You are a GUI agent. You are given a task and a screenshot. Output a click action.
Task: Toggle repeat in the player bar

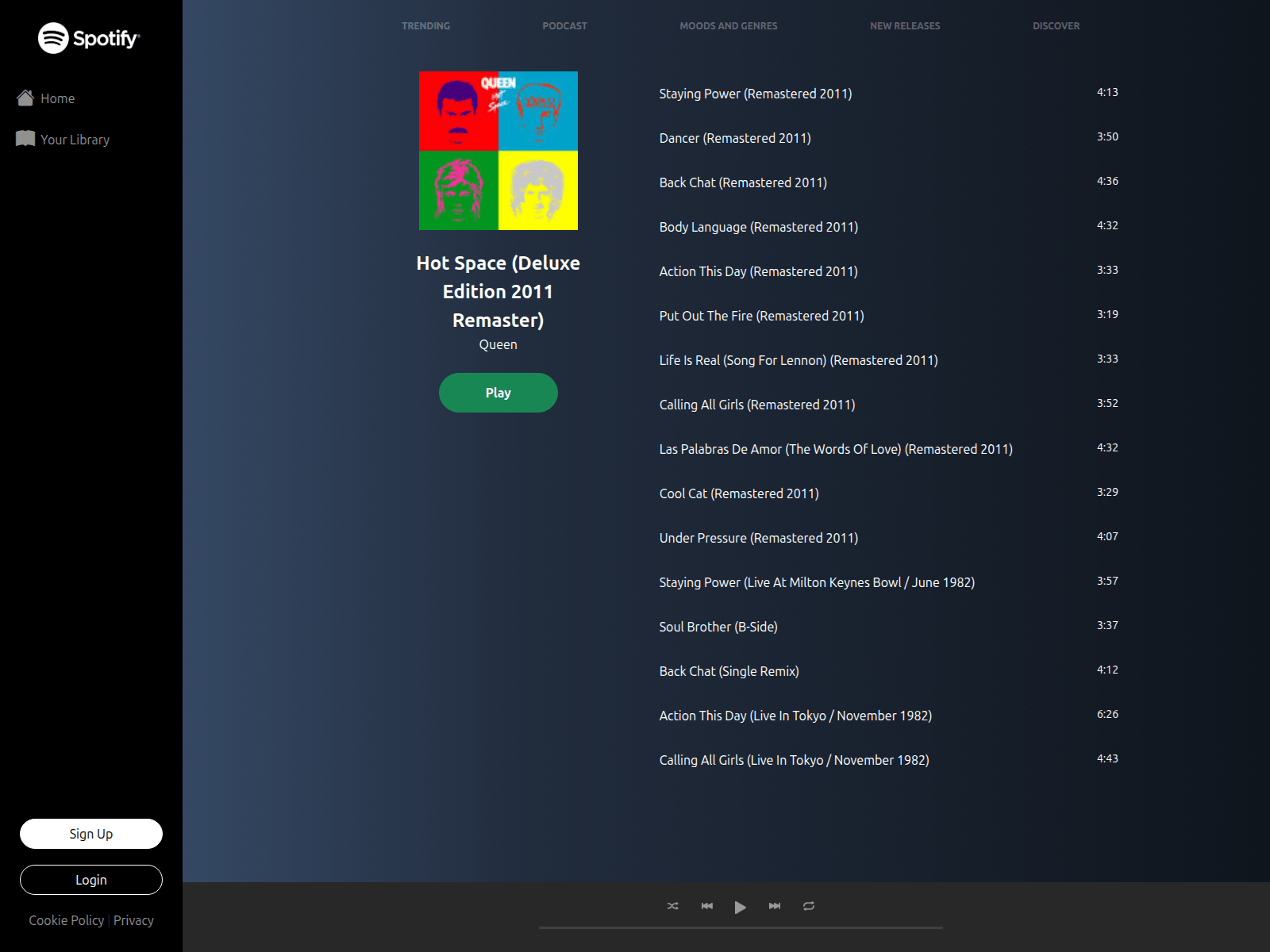809,906
